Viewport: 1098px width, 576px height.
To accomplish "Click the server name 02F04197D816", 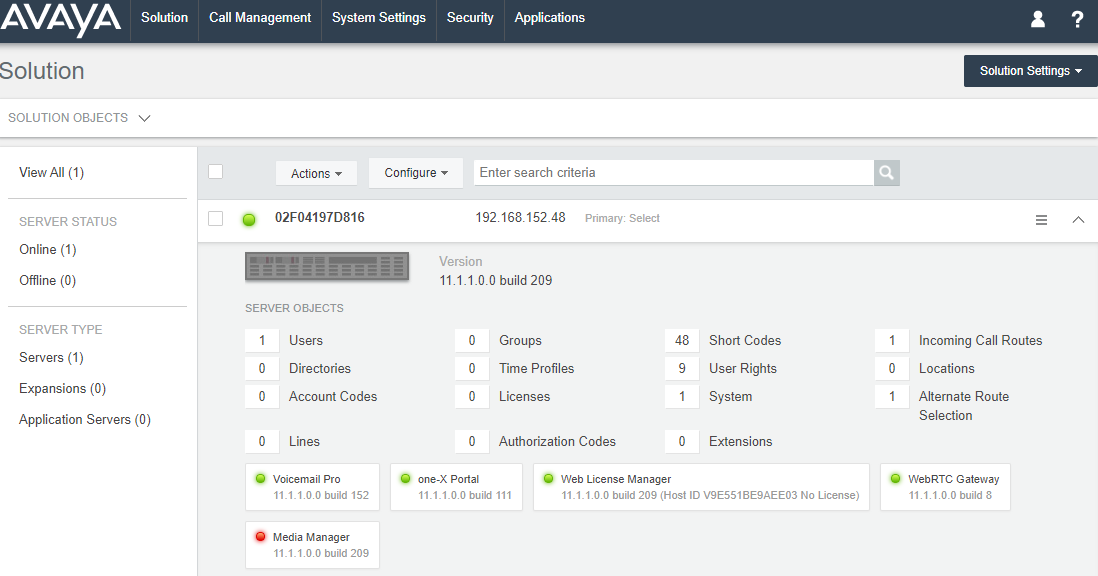I will tap(319, 218).
